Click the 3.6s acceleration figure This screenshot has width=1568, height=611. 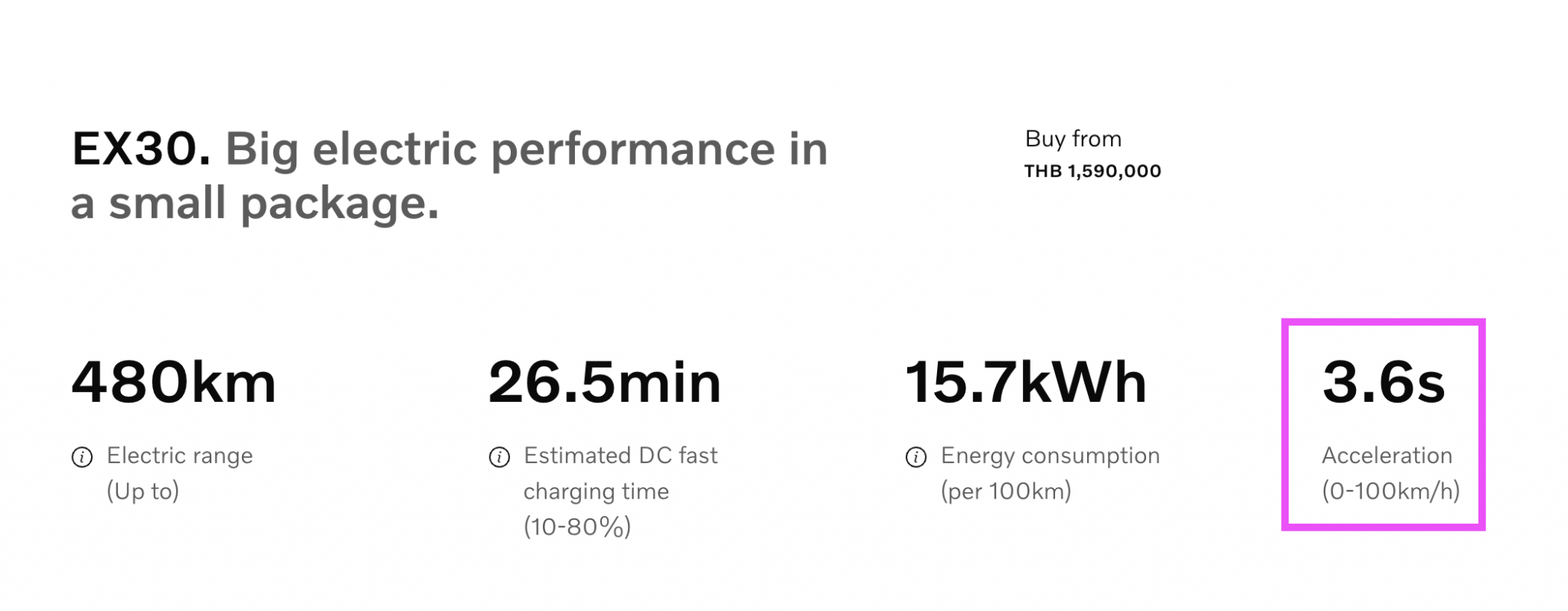(x=1383, y=381)
